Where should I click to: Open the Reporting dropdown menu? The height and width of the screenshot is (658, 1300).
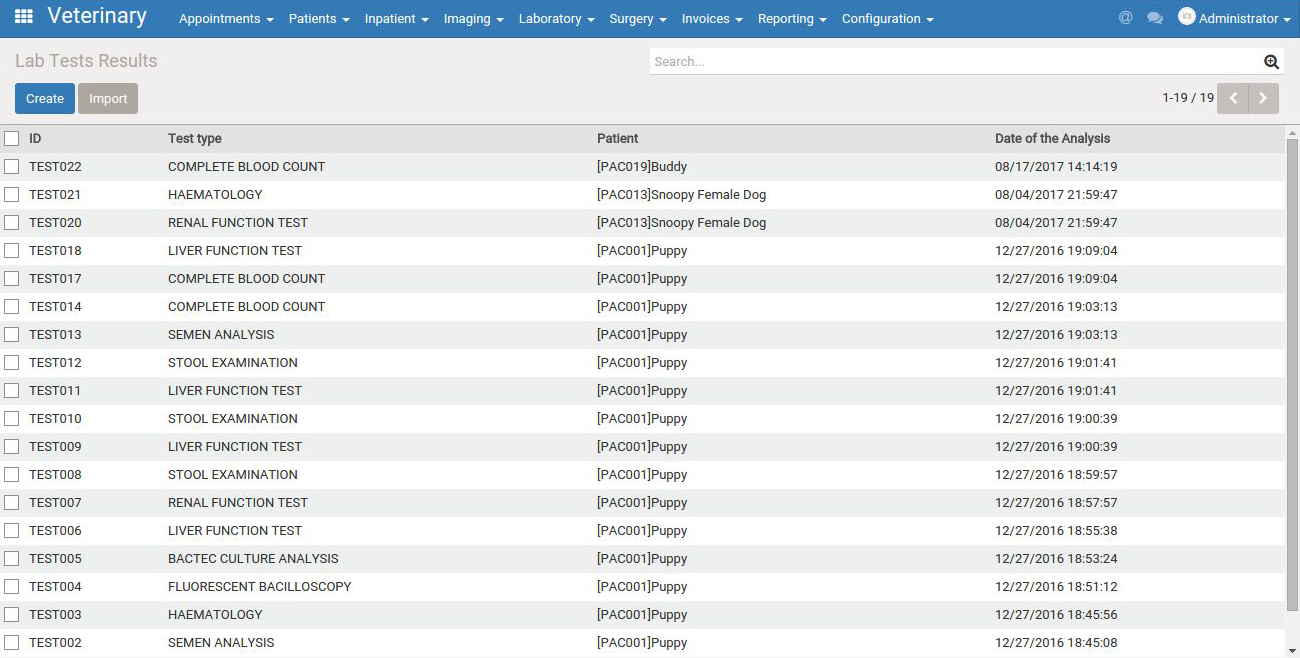point(792,19)
